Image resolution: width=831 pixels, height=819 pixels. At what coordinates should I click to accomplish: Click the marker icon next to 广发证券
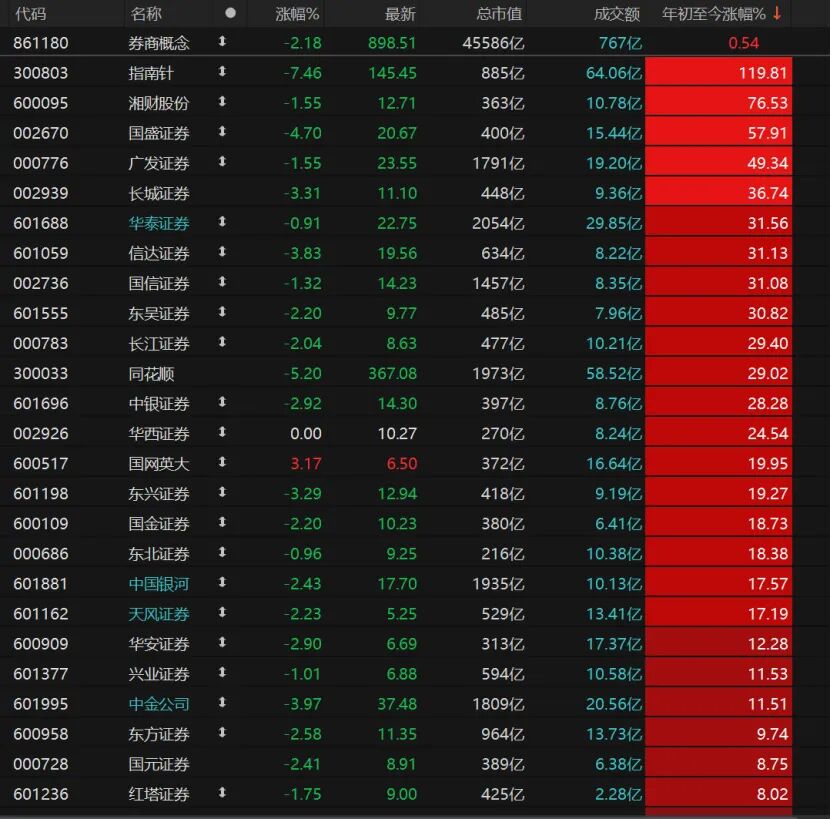click(x=222, y=162)
